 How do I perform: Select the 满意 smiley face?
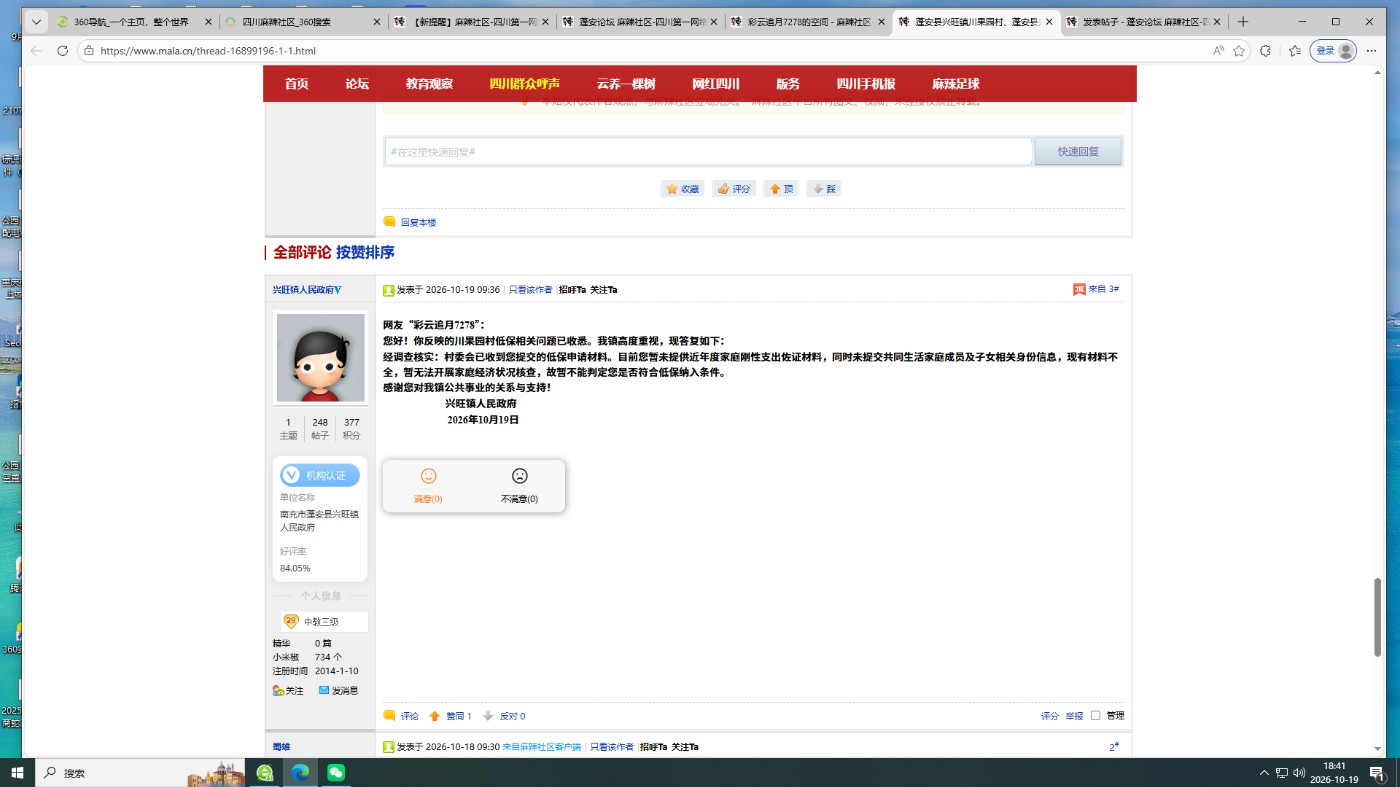pyautogui.click(x=428, y=476)
